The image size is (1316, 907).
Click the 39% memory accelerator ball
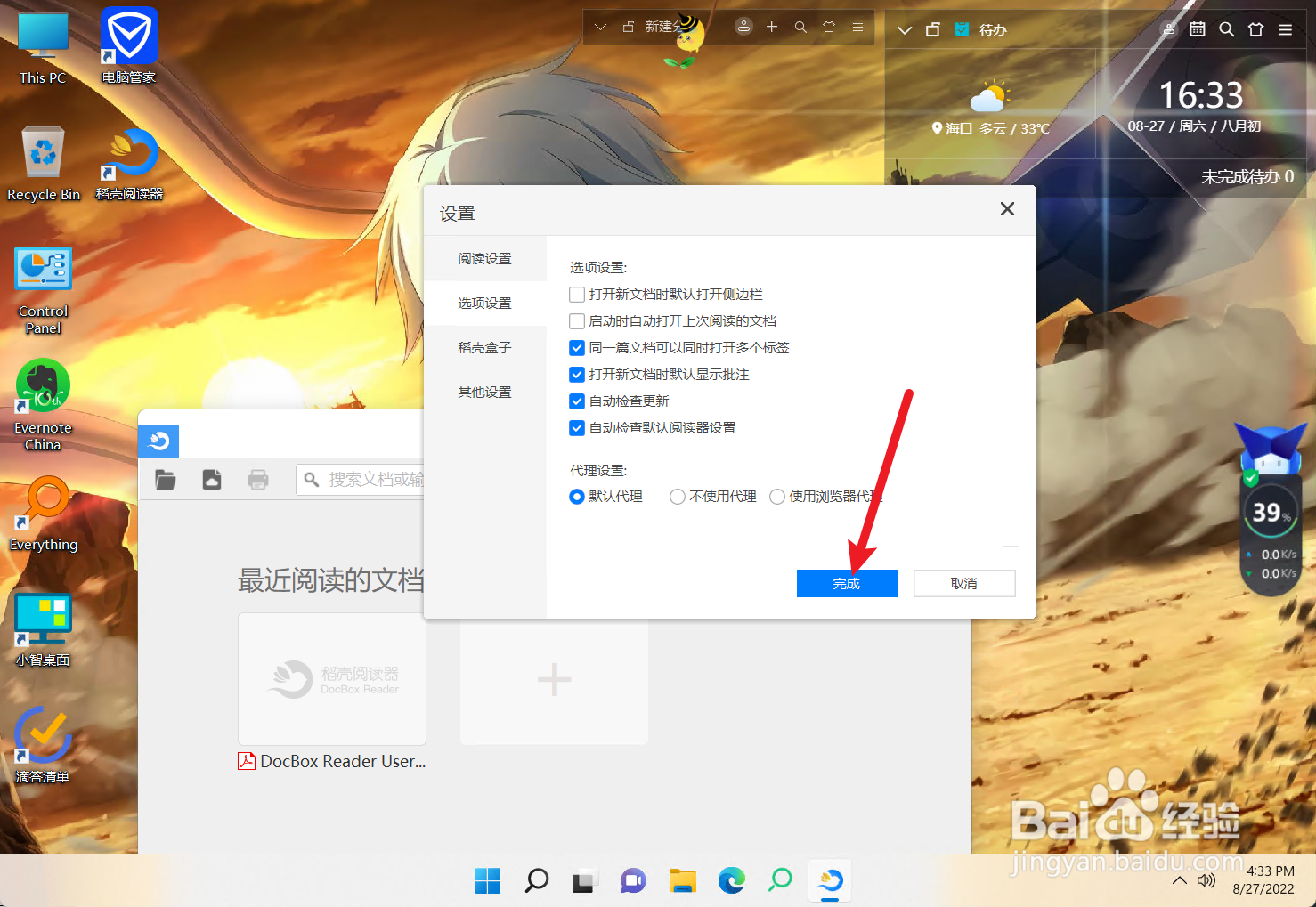point(1271,513)
